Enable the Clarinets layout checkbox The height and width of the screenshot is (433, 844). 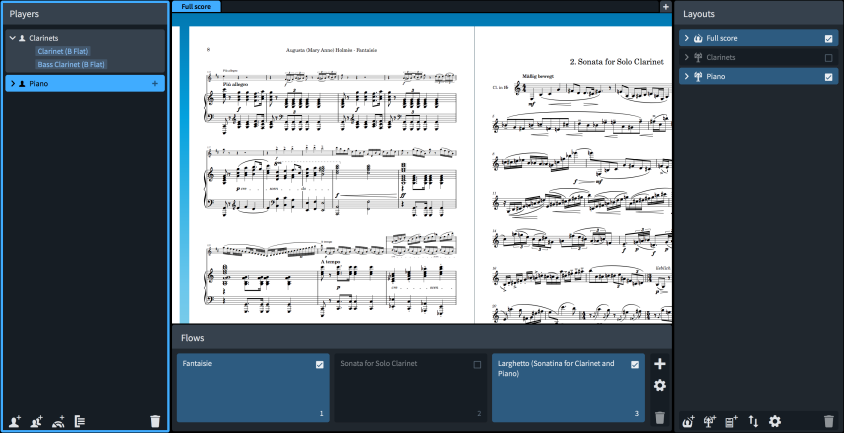pos(828,58)
